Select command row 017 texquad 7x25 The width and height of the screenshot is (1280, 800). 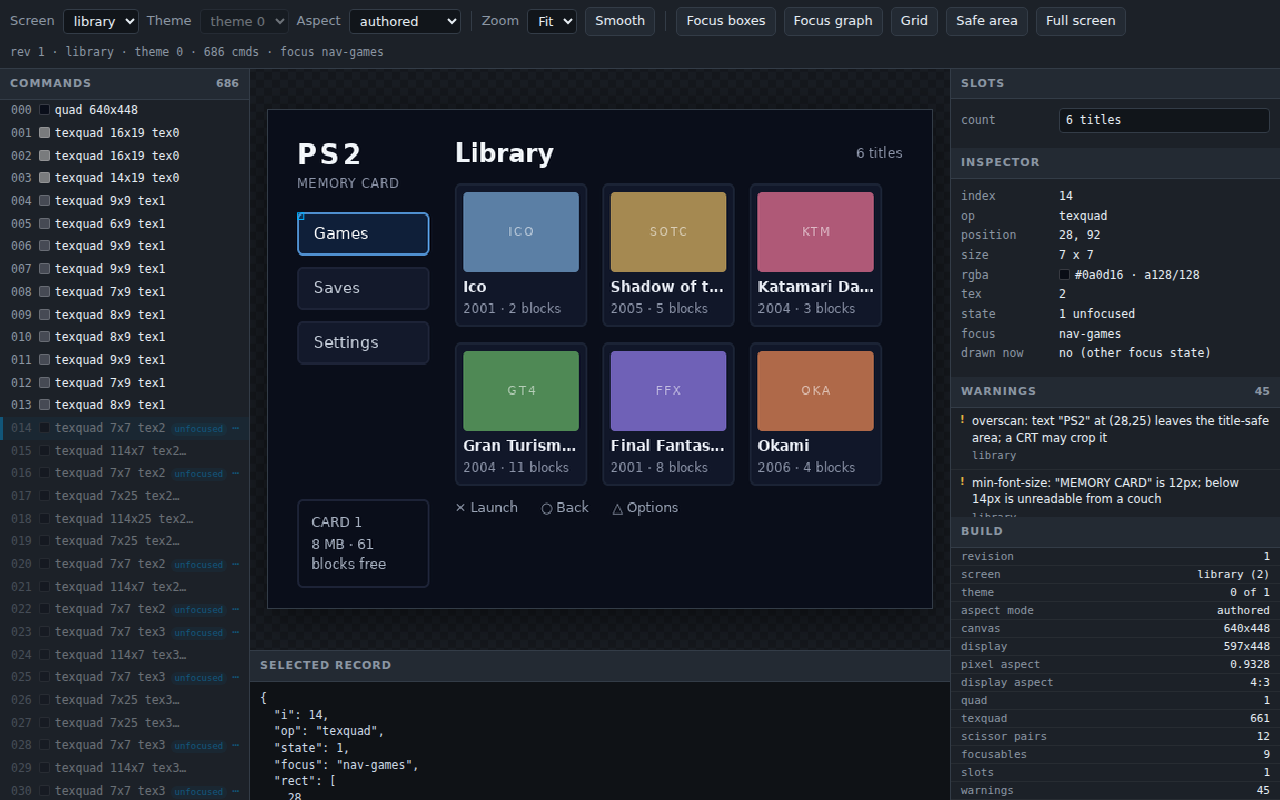pyautogui.click(x=125, y=496)
